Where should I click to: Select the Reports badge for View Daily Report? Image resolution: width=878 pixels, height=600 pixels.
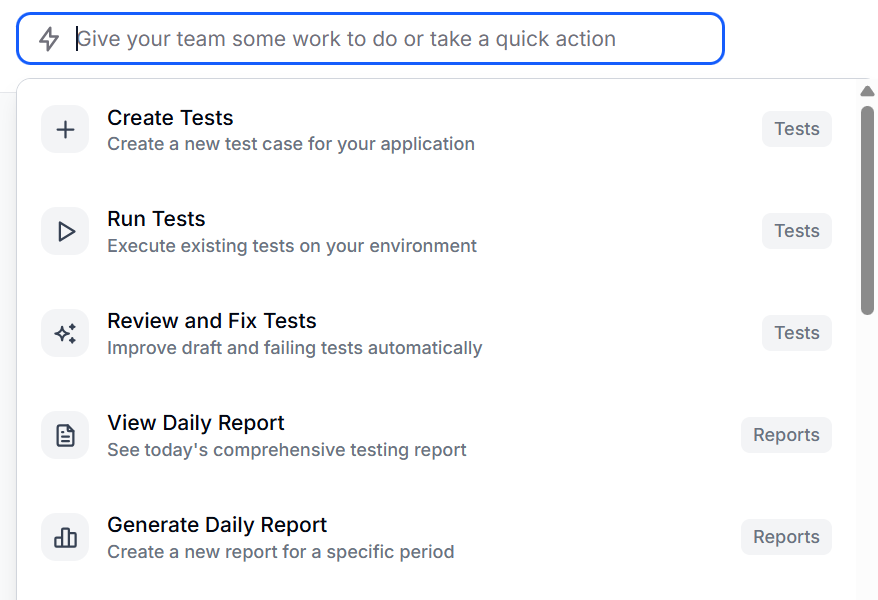point(786,435)
